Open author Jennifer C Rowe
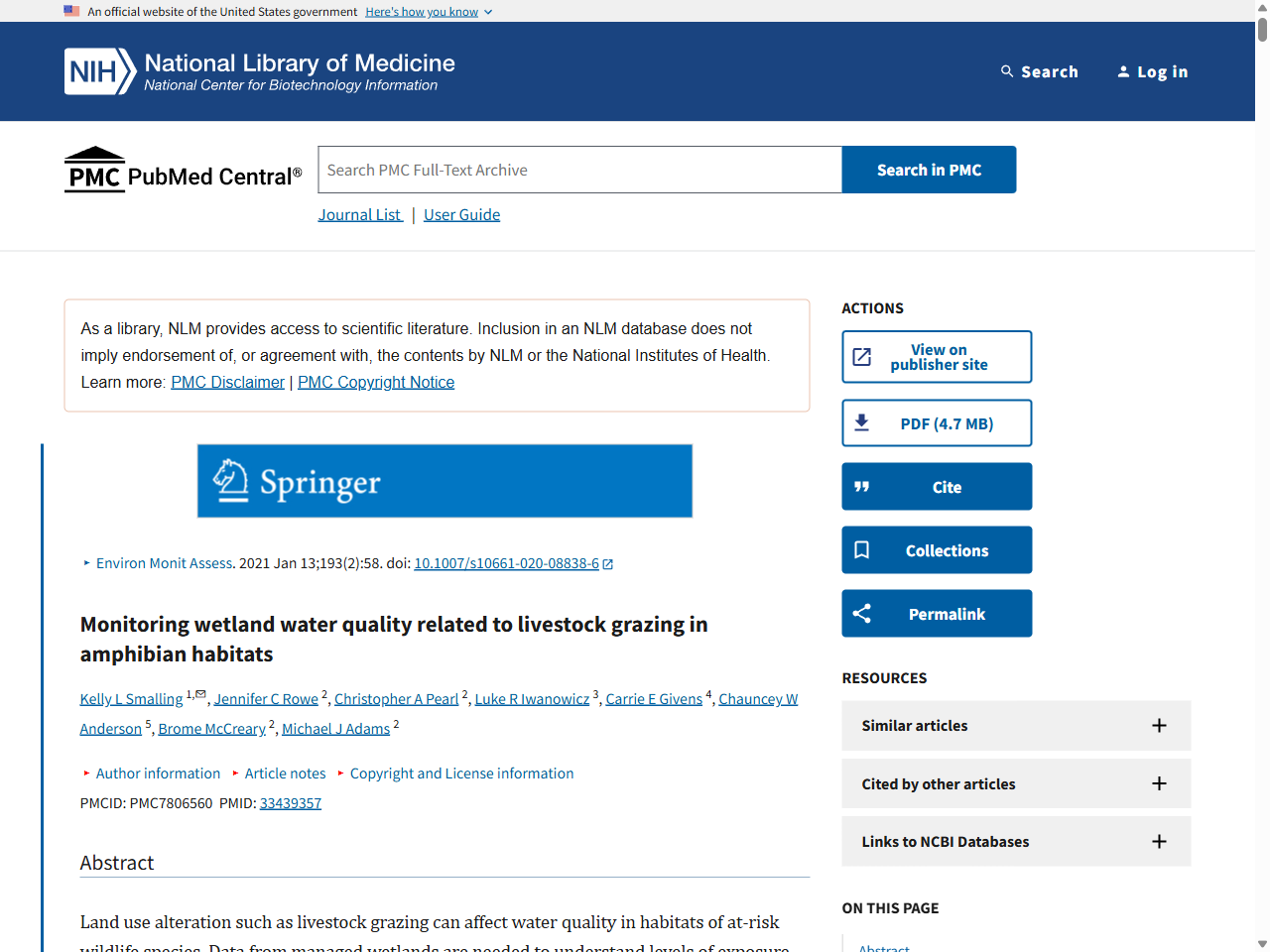The image size is (1270, 952). [266, 699]
